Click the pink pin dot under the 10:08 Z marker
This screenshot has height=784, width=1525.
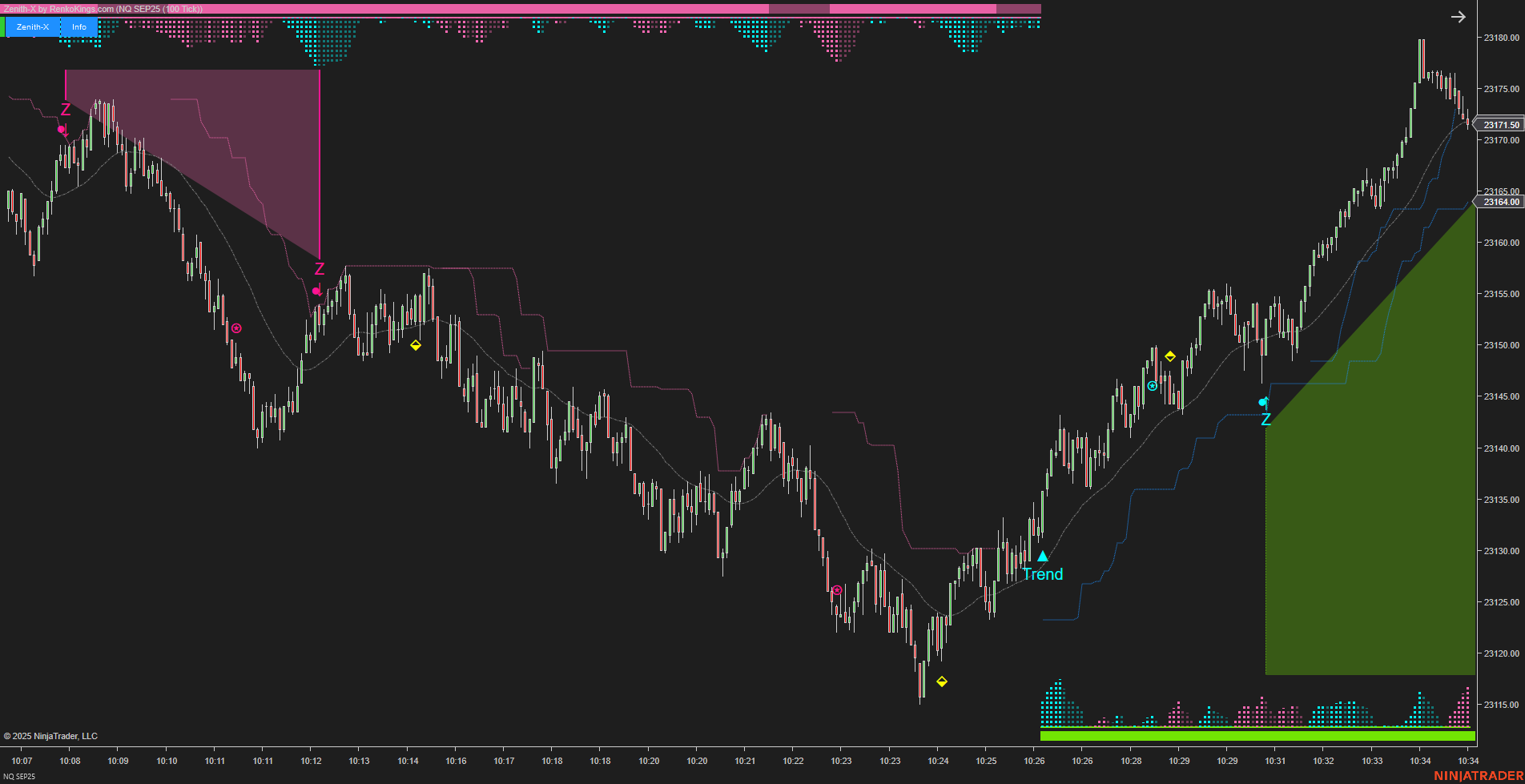[x=61, y=128]
